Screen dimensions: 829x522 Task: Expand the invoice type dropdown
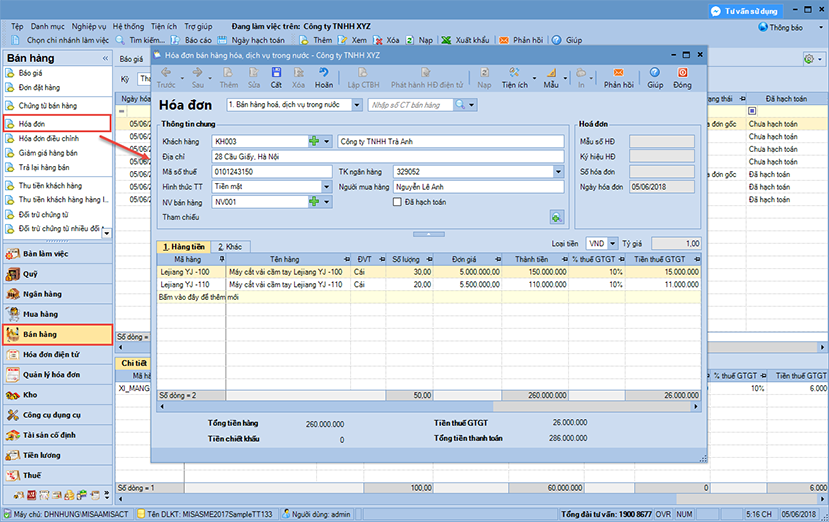point(357,105)
